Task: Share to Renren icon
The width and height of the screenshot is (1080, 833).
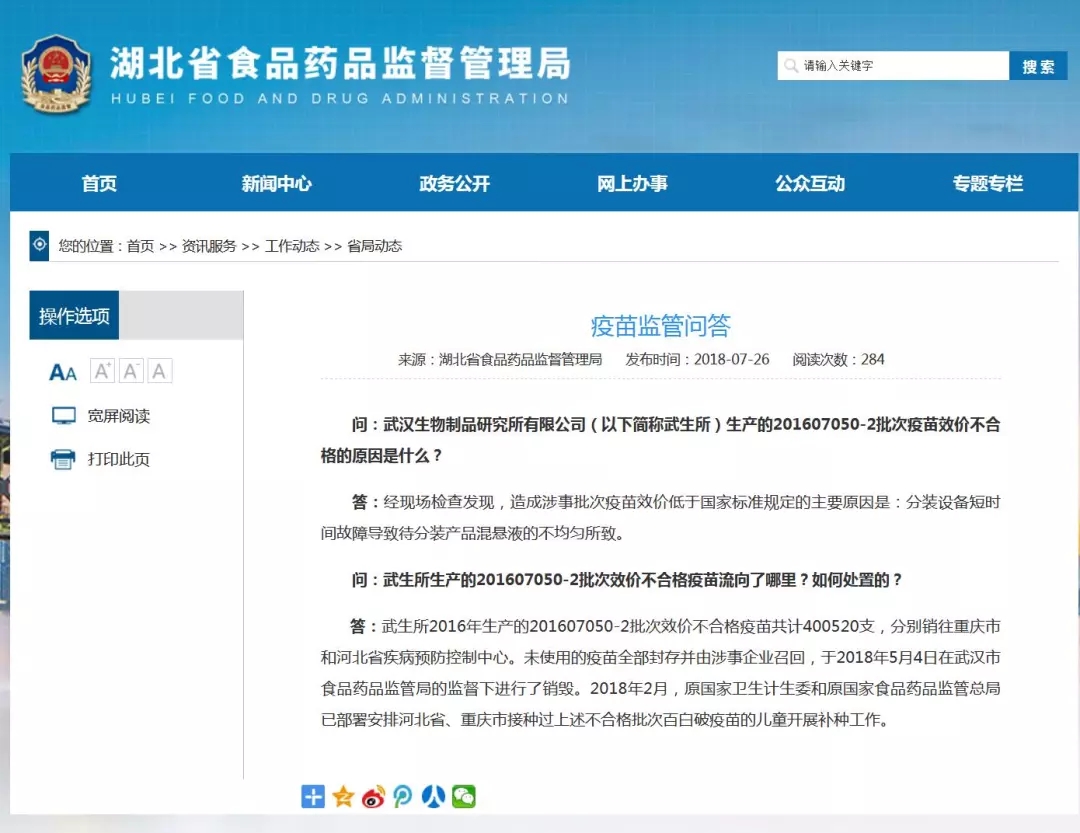Action: pyautogui.click(x=433, y=796)
